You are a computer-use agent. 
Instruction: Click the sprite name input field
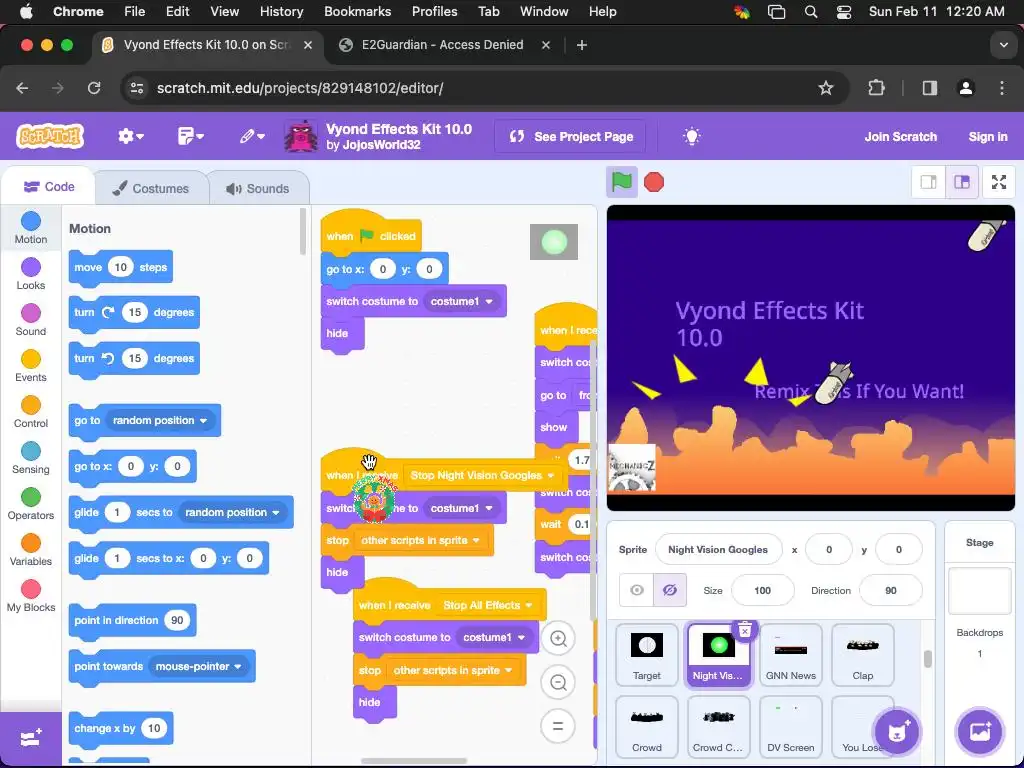[718, 549]
